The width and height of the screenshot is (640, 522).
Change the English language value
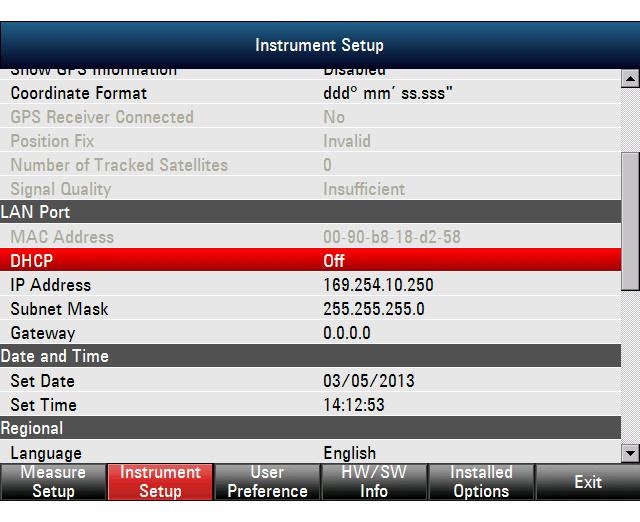pos(350,453)
